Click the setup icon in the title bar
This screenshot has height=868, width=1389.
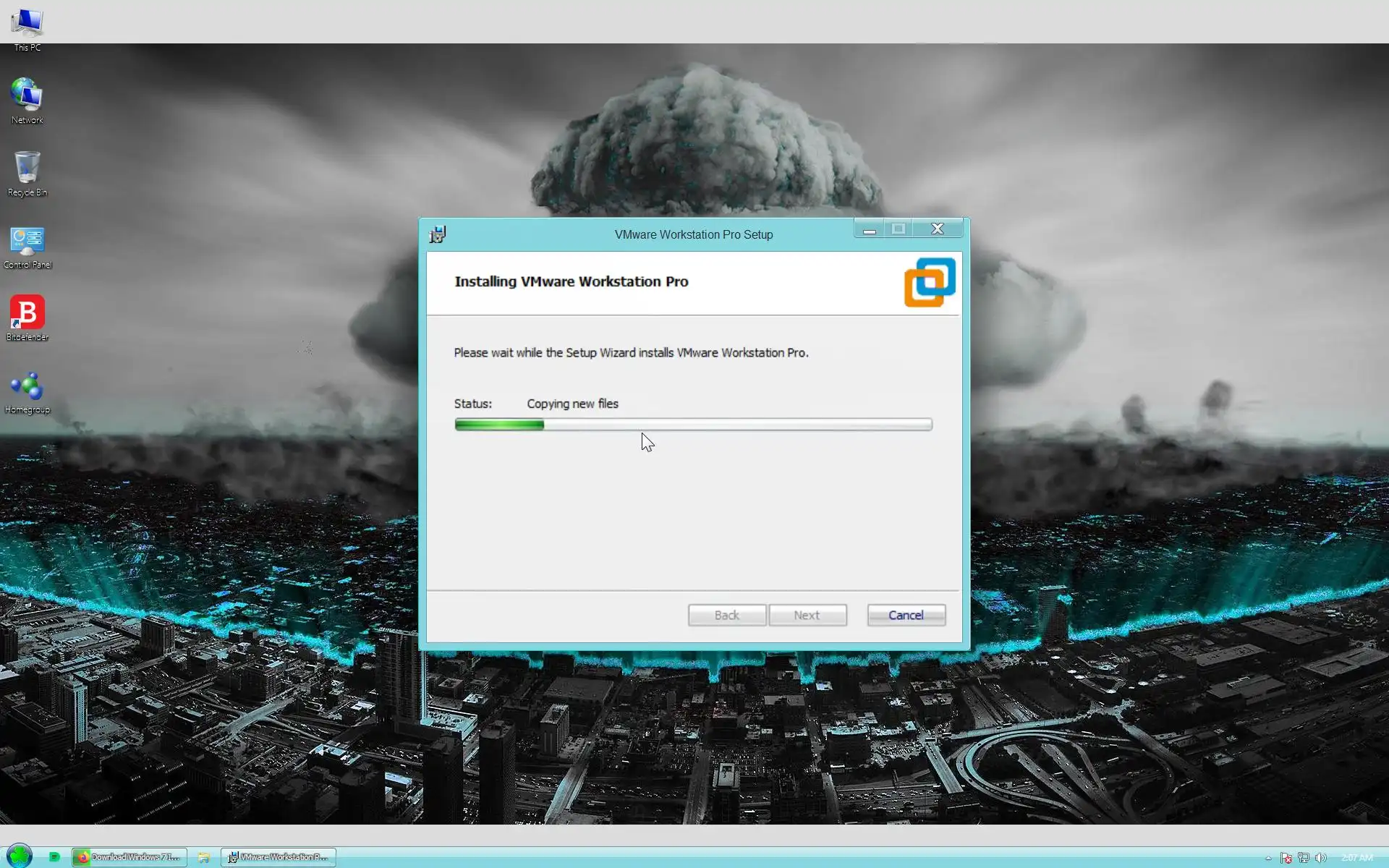(x=437, y=234)
